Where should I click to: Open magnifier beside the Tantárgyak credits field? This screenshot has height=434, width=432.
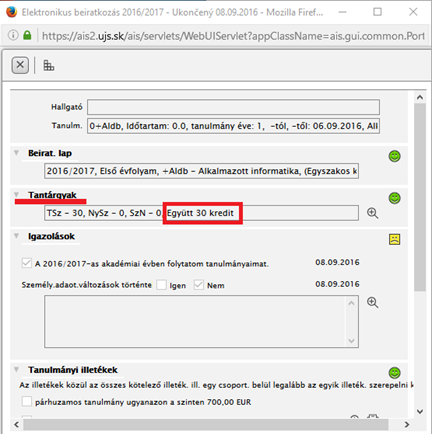[372, 213]
